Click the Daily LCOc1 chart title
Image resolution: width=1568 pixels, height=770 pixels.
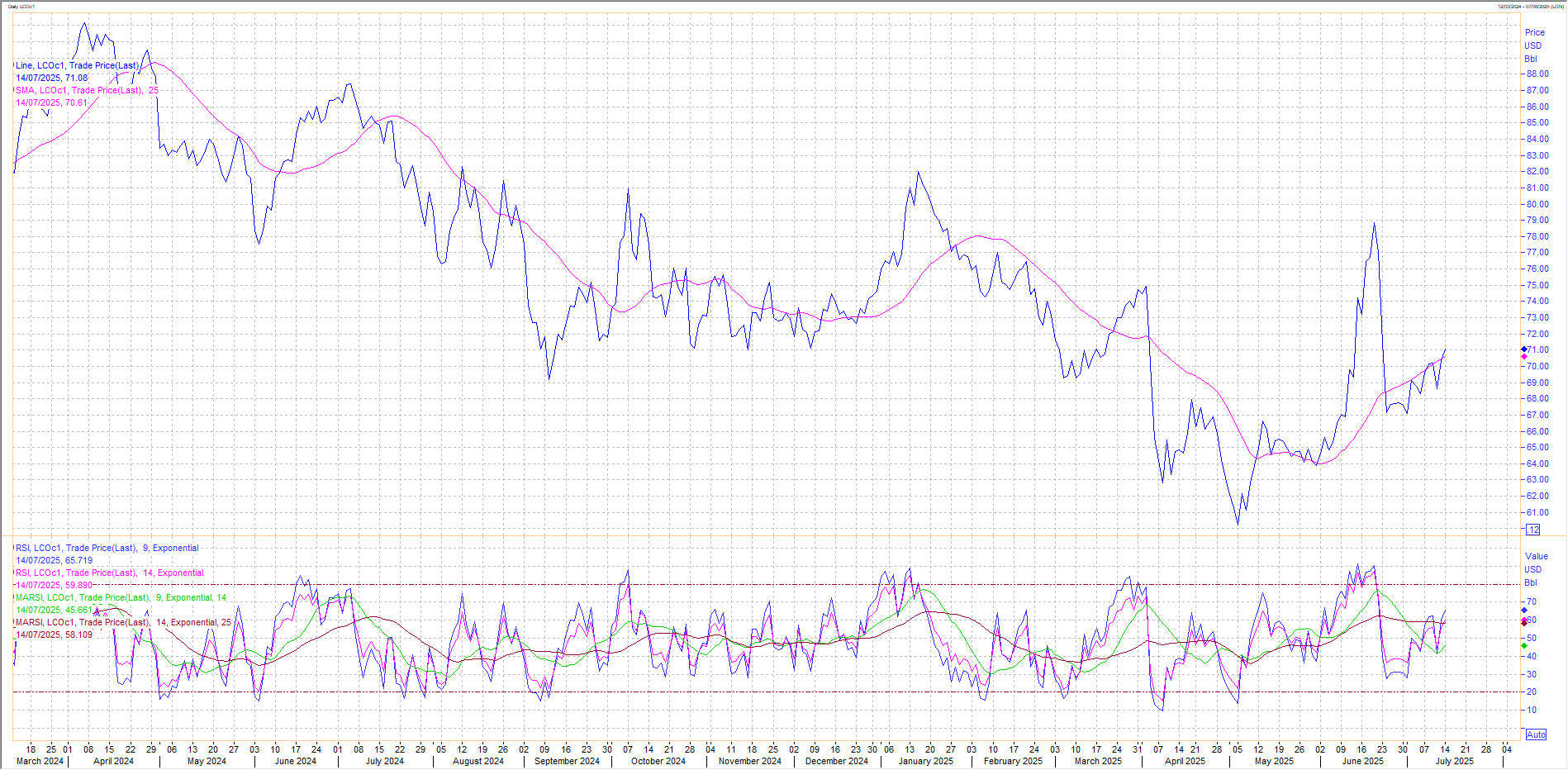(x=21, y=7)
